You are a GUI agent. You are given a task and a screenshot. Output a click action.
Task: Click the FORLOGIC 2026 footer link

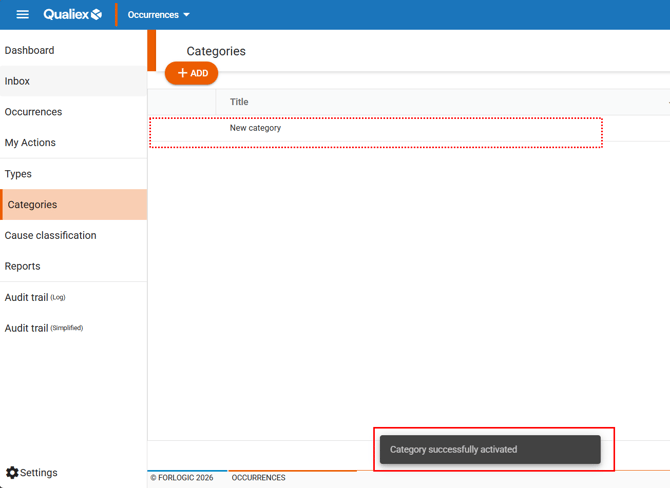click(x=182, y=478)
